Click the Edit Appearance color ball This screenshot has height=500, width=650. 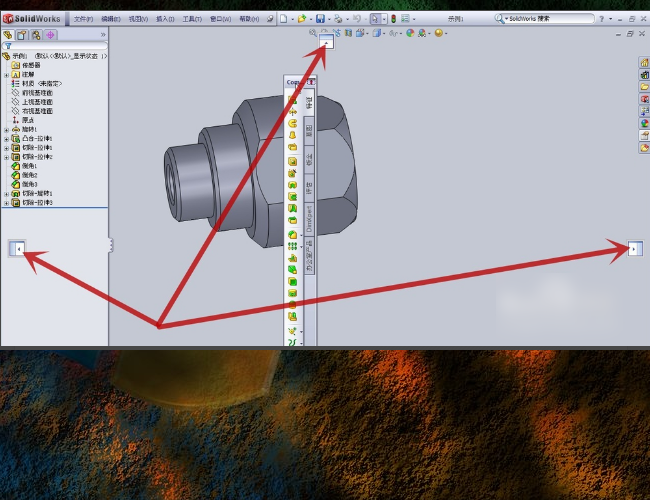coord(410,33)
